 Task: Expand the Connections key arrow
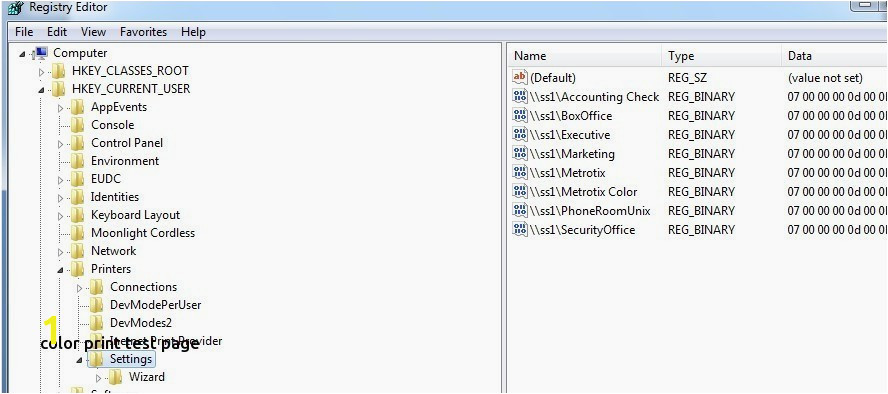coord(80,288)
